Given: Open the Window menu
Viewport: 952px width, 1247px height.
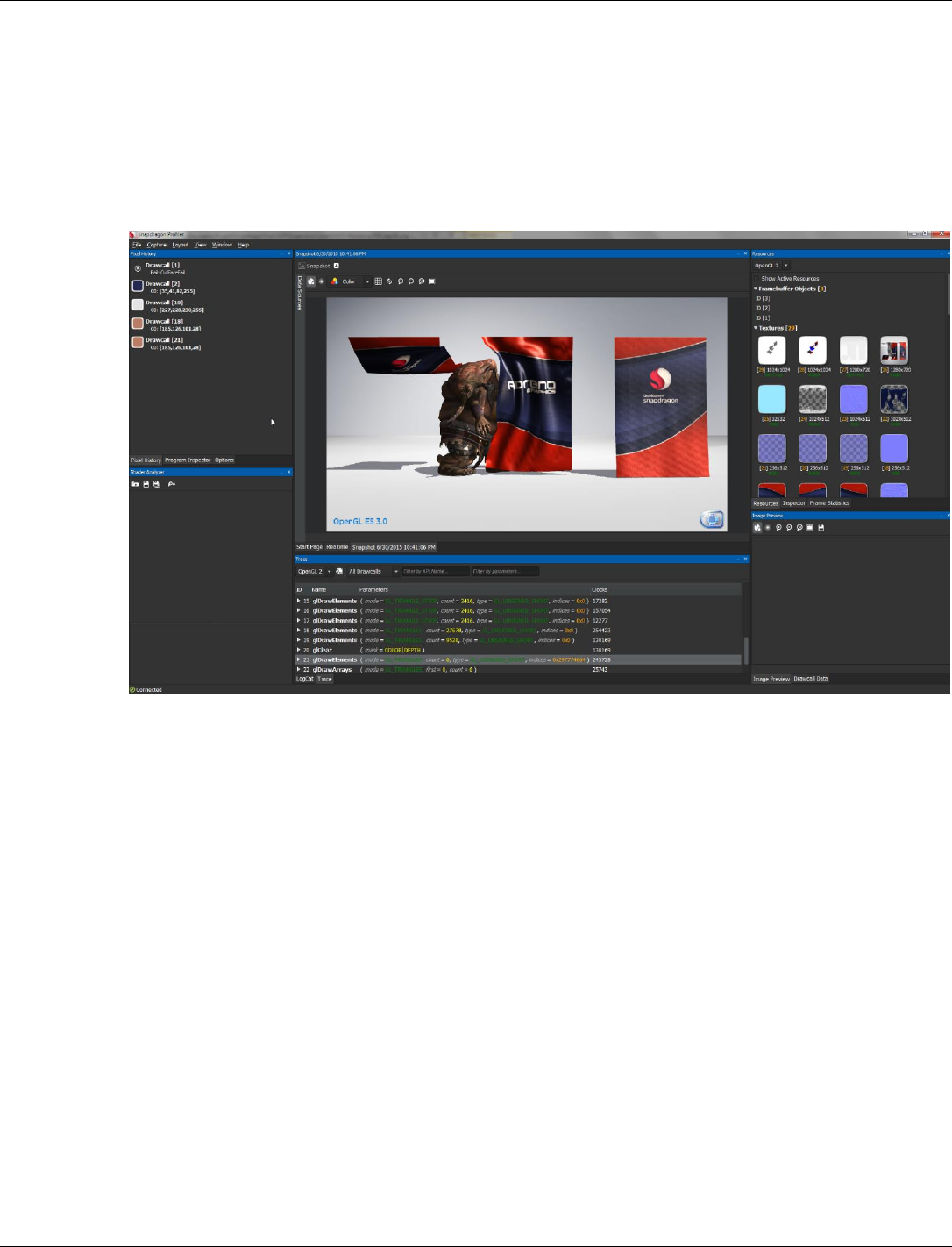Looking at the screenshot, I should [x=223, y=245].
